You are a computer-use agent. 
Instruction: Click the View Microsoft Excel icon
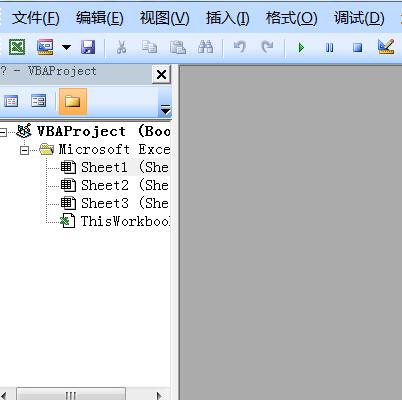17,47
